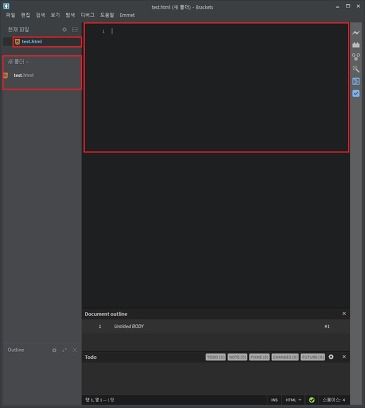The image size is (365, 408).
Task: Maximize the Brackets window
Action: pos(348,6)
